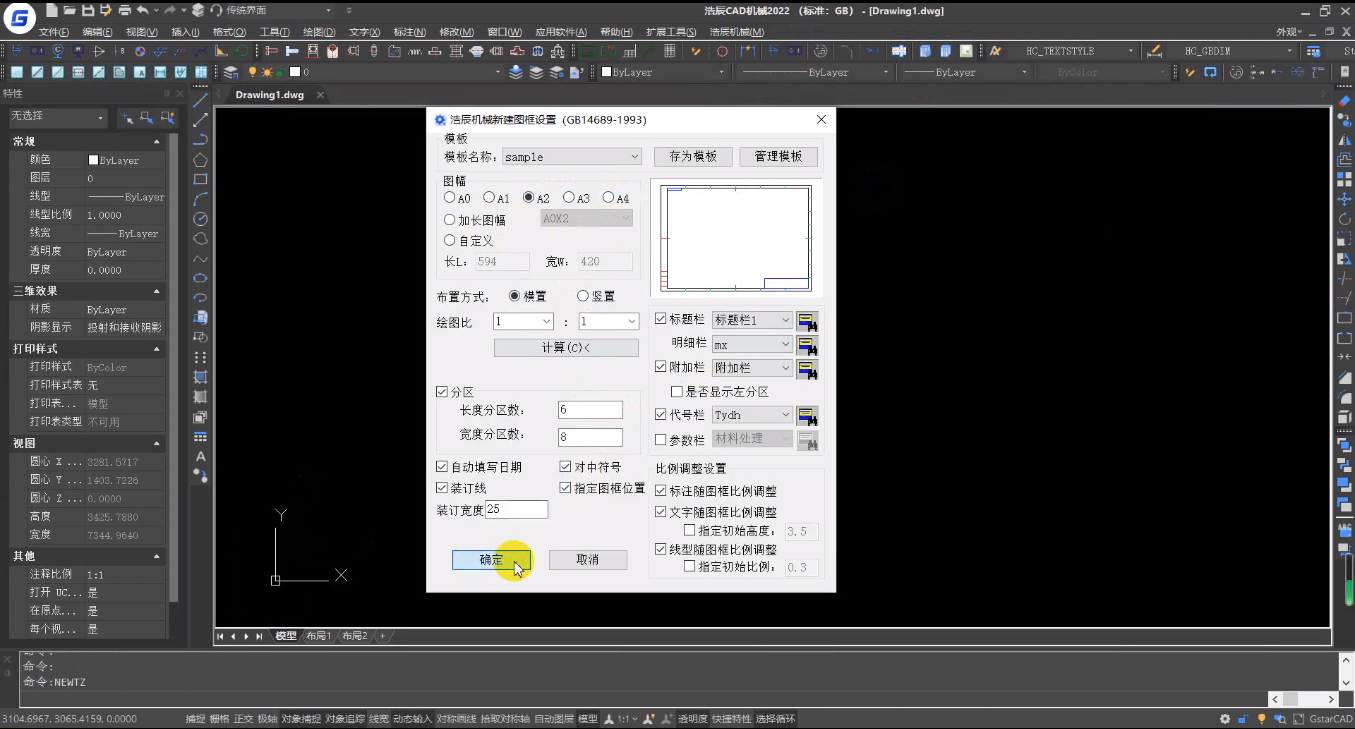
Task: Click the text style icon beside HC_TEXTSTYLE
Action: pyautogui.click(x=995, y=51)
